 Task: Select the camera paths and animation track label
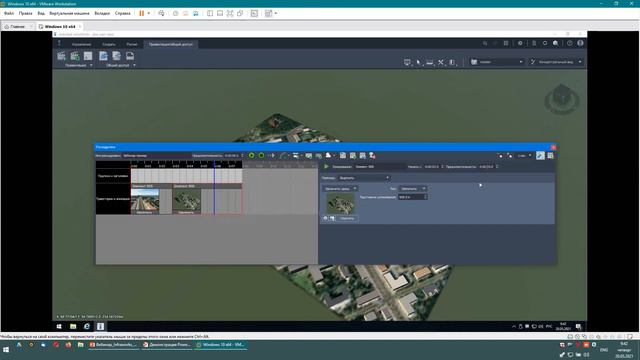(113, 199)
